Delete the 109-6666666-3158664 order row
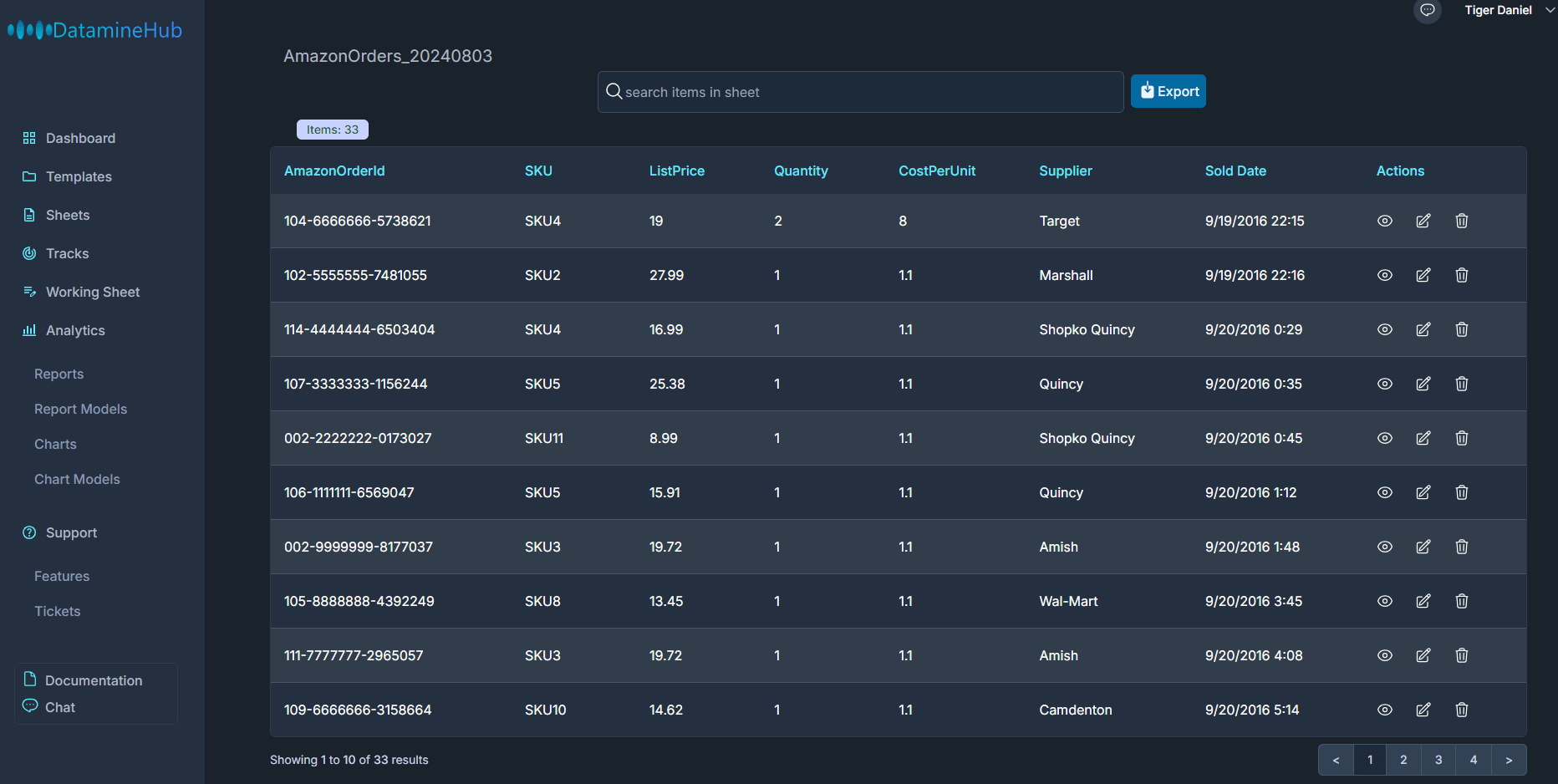The width and height of the screenshot is (1558, 784). [x=1462, y=710]
